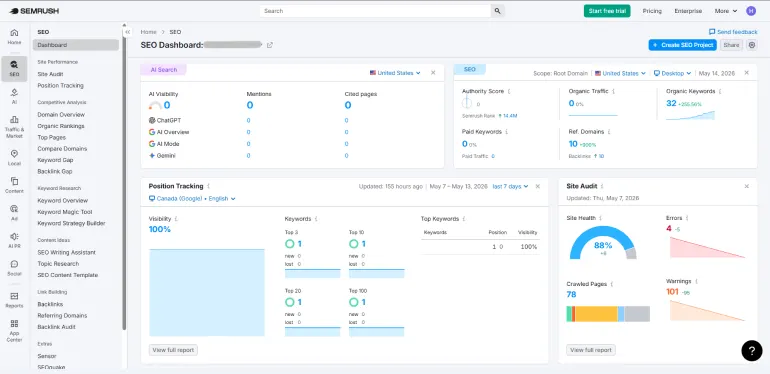Click the Start free trial button
The height and width of the screenshot is (374, 770).
click(607, 11)
